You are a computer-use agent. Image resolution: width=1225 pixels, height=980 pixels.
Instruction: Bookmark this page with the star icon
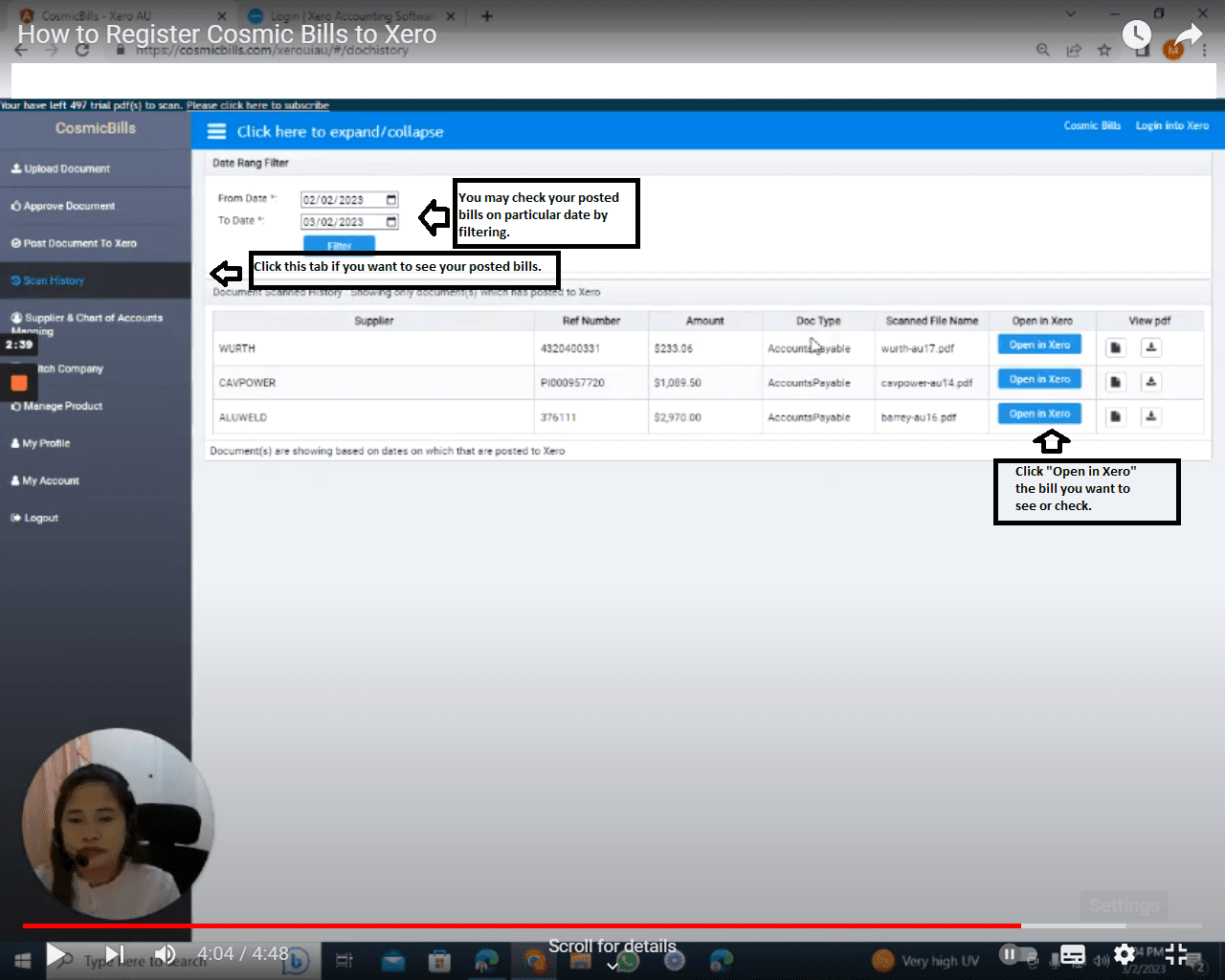click(1104, 50)
